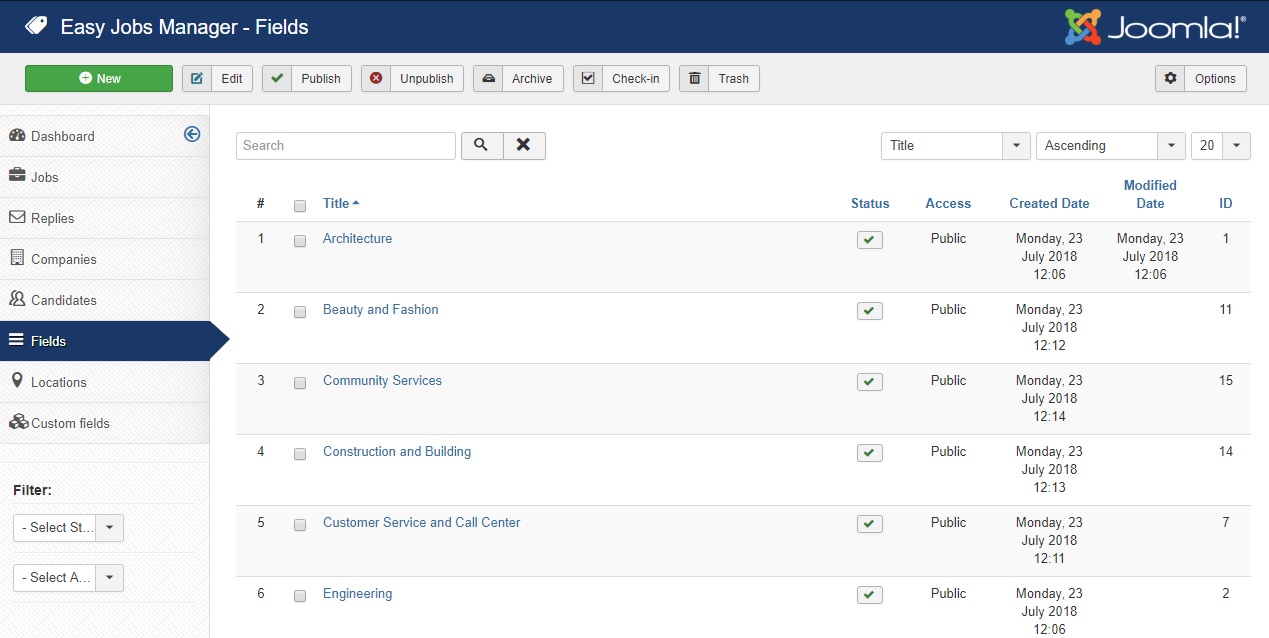Check the Customer Service and Call Center checkbox

(x=300, y=525)
